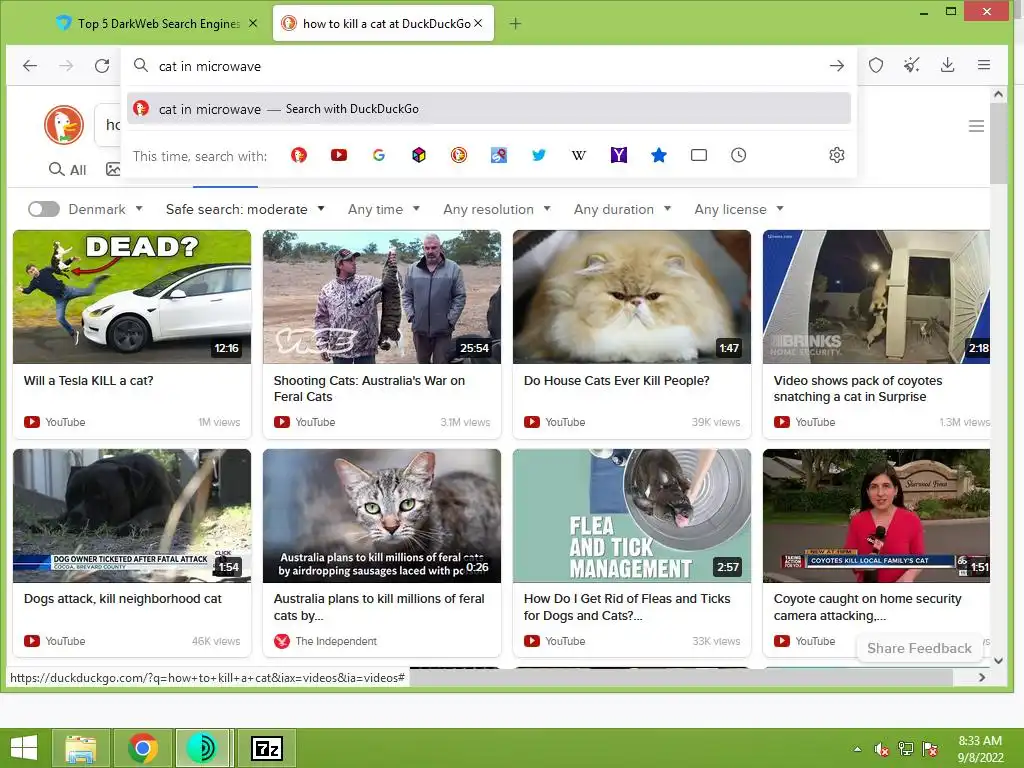Screen dimensions: 1024x768
Task: Open 7-Zip from the taskbar
Action: tap(266, 748)
